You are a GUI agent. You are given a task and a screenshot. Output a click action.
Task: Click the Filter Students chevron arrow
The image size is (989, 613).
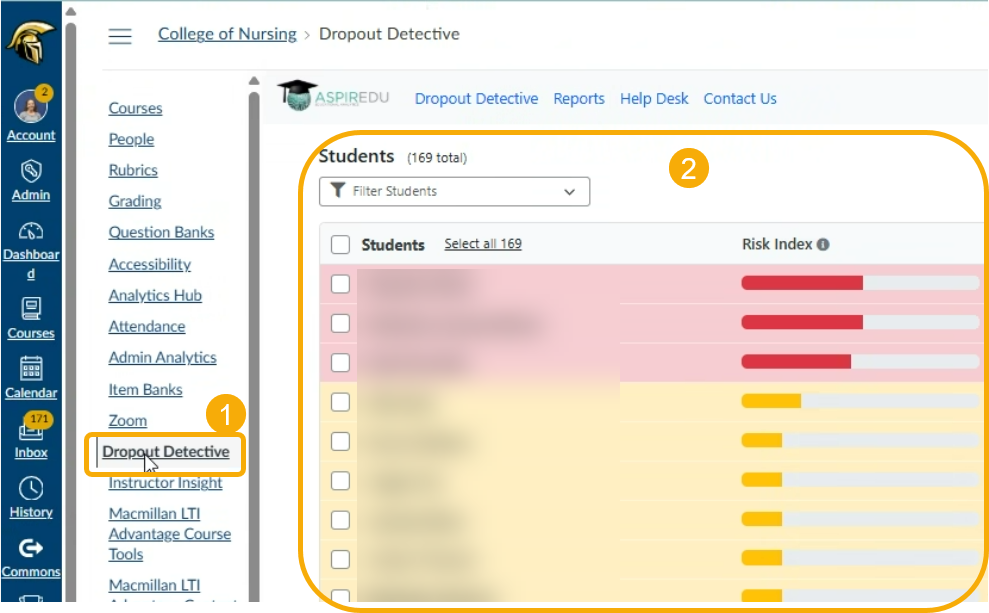[570, 192]
